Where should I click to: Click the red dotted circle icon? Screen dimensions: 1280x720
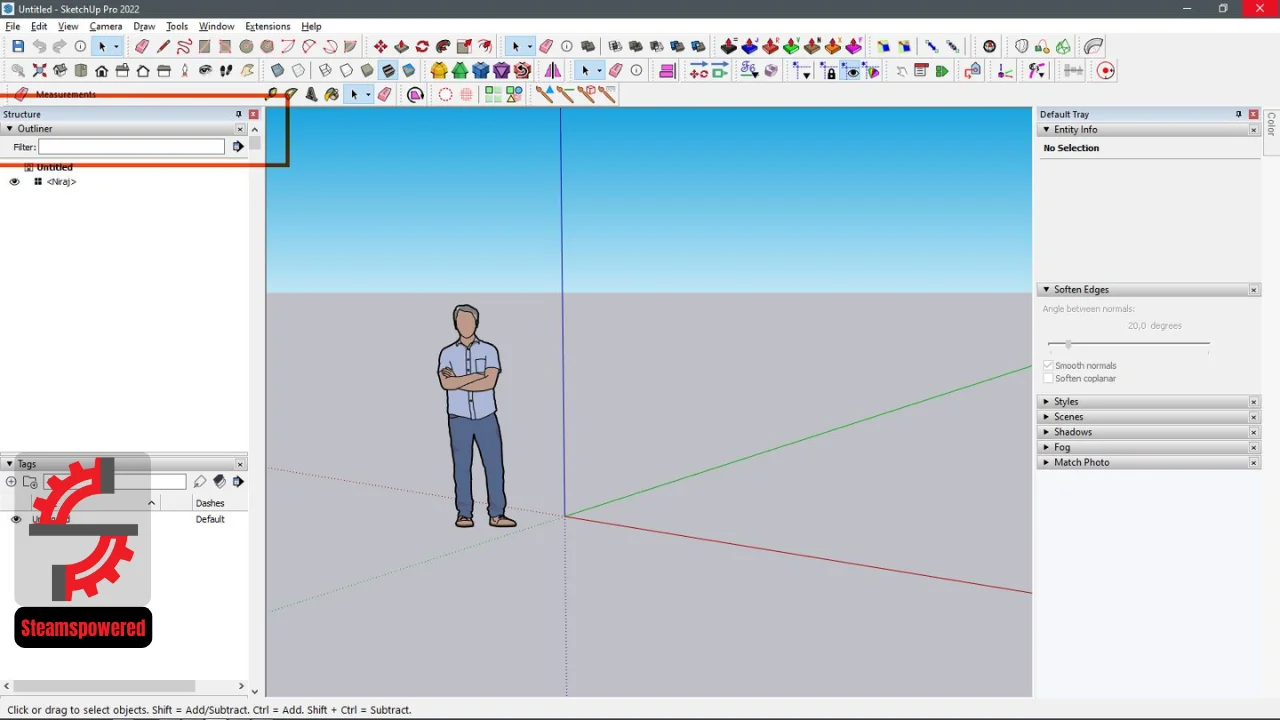445,94
